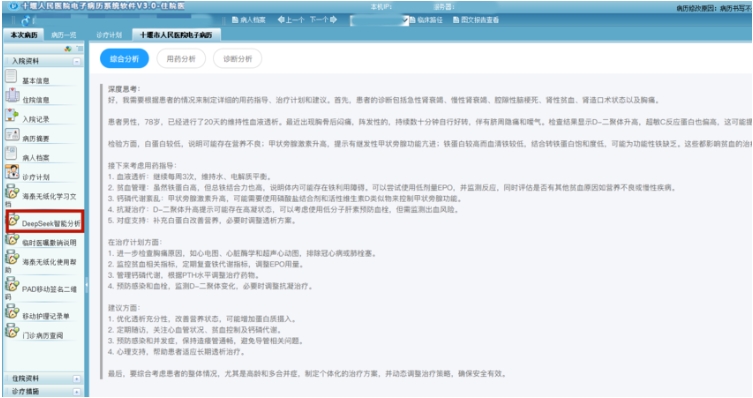Image resolution: width=753 pixels, height=398 pixels.
Task: Select the 诊断分析 pill button
Action: click(x=238, y=59)
